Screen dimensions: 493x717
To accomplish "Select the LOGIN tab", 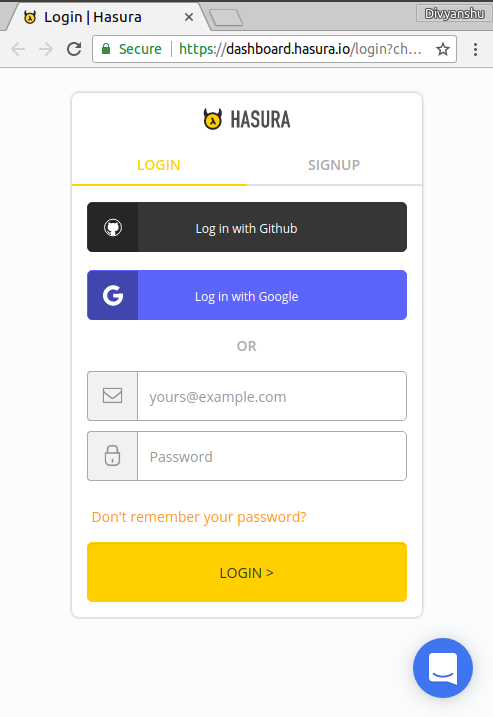I will [159, 165].
